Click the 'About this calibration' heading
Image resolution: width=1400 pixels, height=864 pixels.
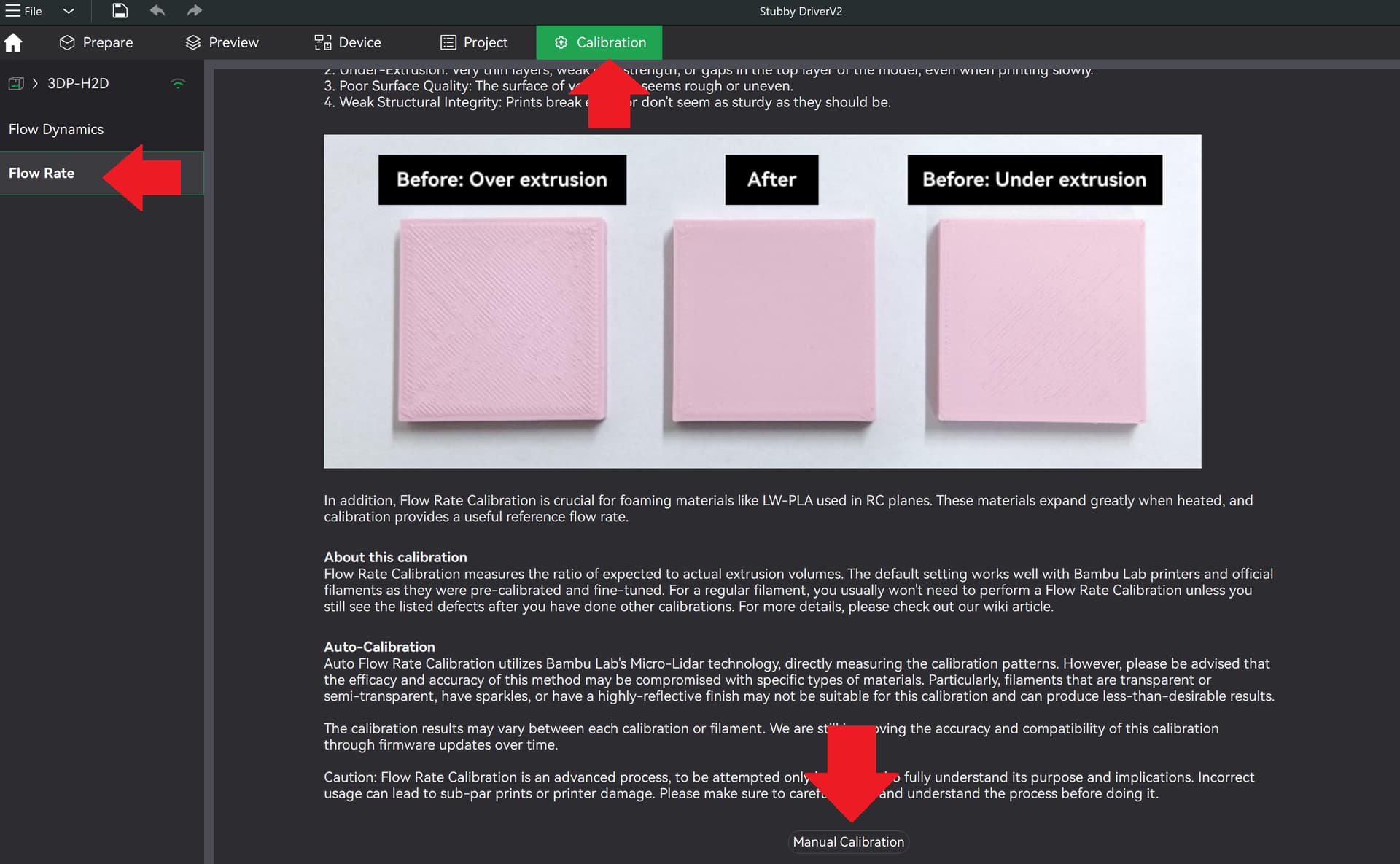[x=395, y=557]
